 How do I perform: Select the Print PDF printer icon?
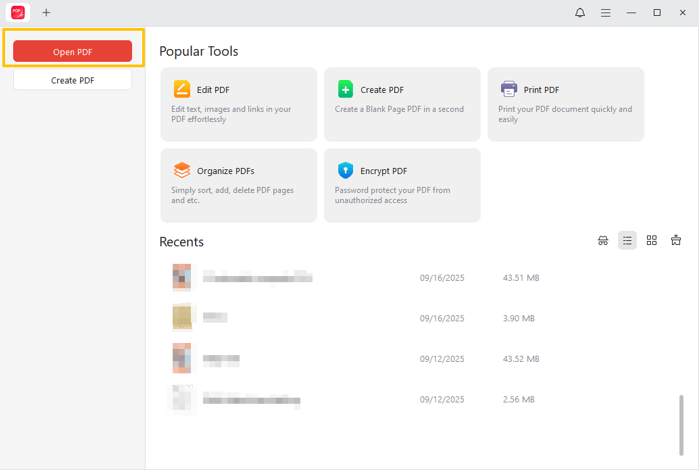tap(508, 89)
